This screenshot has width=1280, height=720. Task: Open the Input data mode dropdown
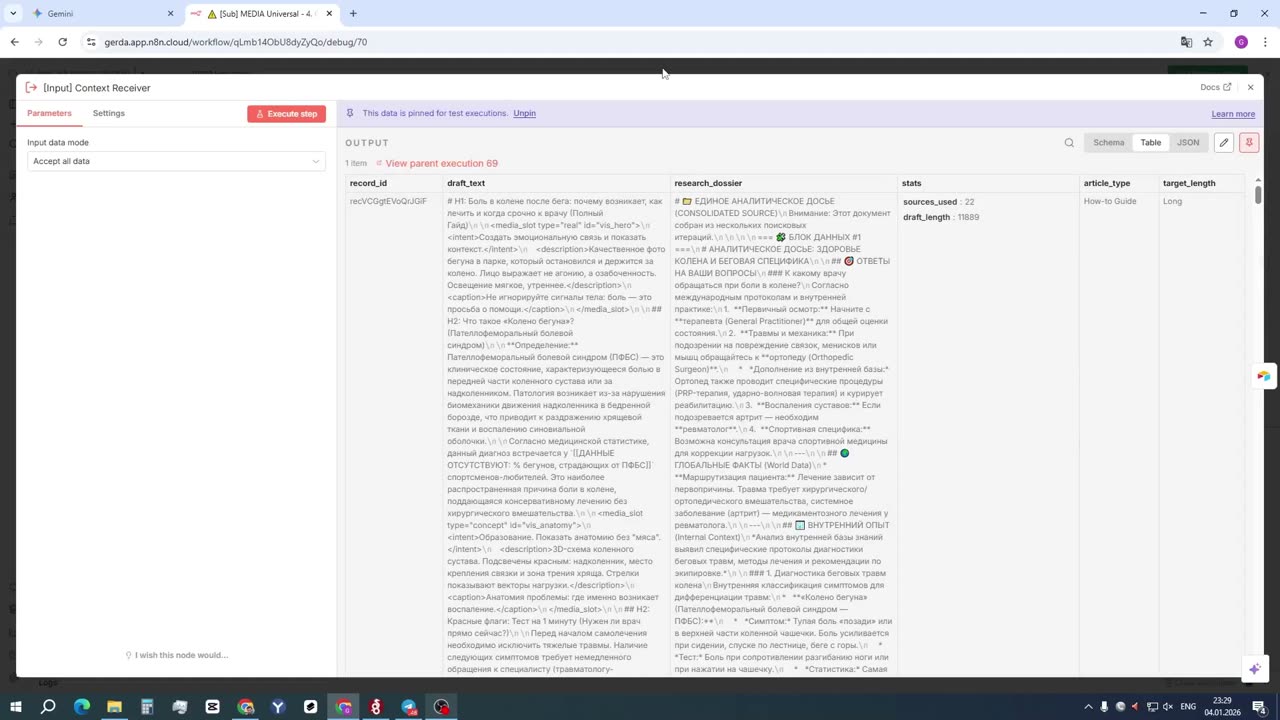click(x=176, y=161)
